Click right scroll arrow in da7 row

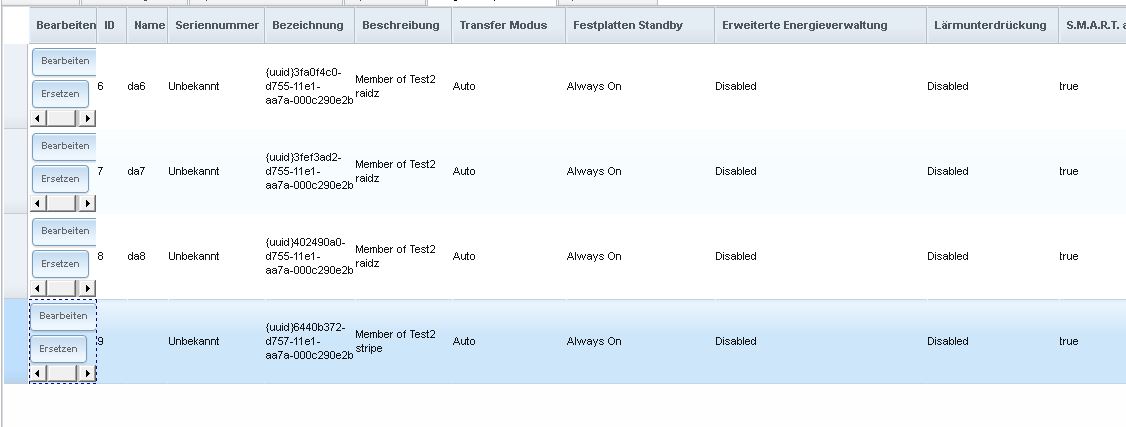tap(88, 203)
